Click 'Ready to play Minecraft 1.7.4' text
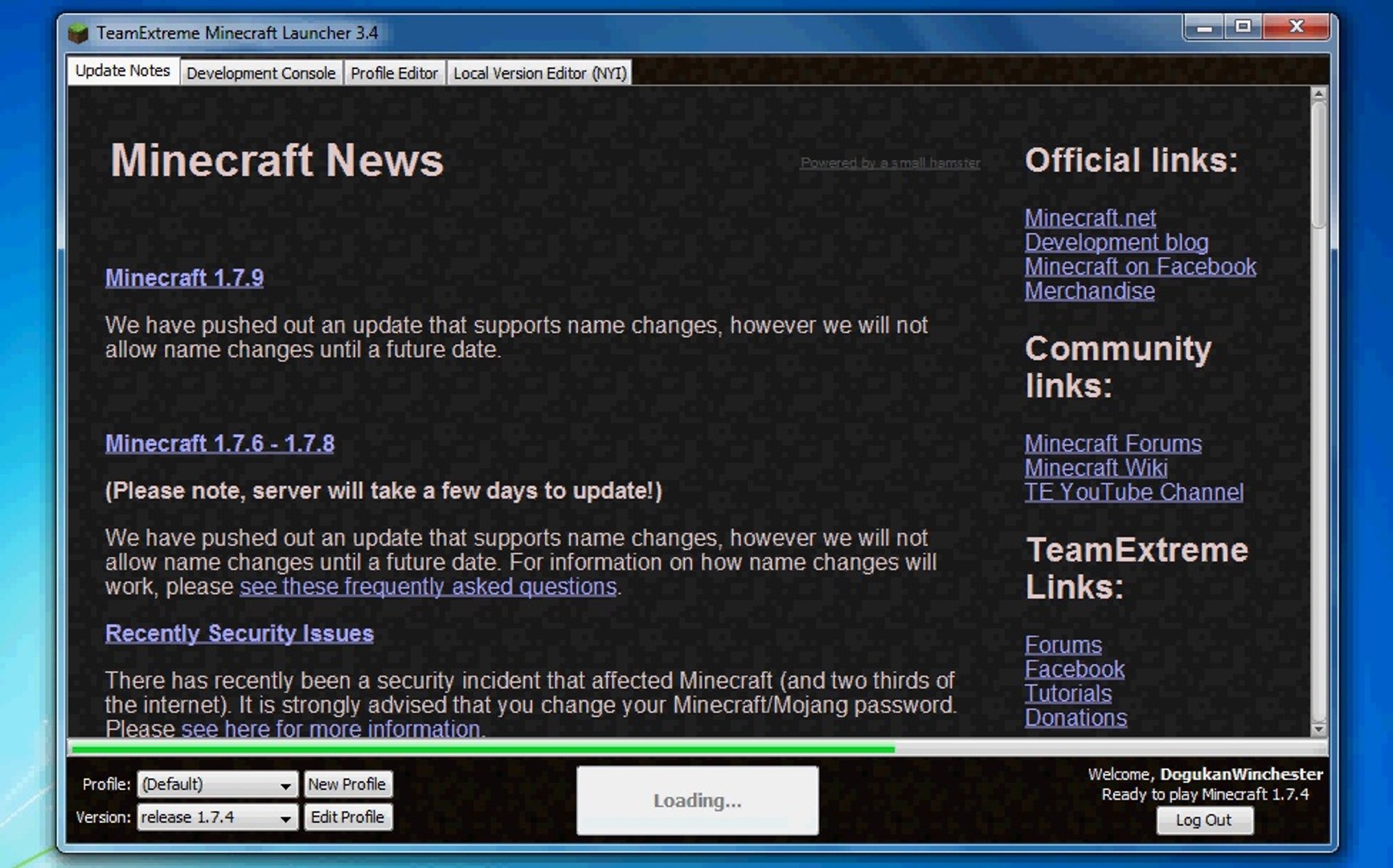The width and height of the screenshot is (1393, 868). coord(1205,795)
